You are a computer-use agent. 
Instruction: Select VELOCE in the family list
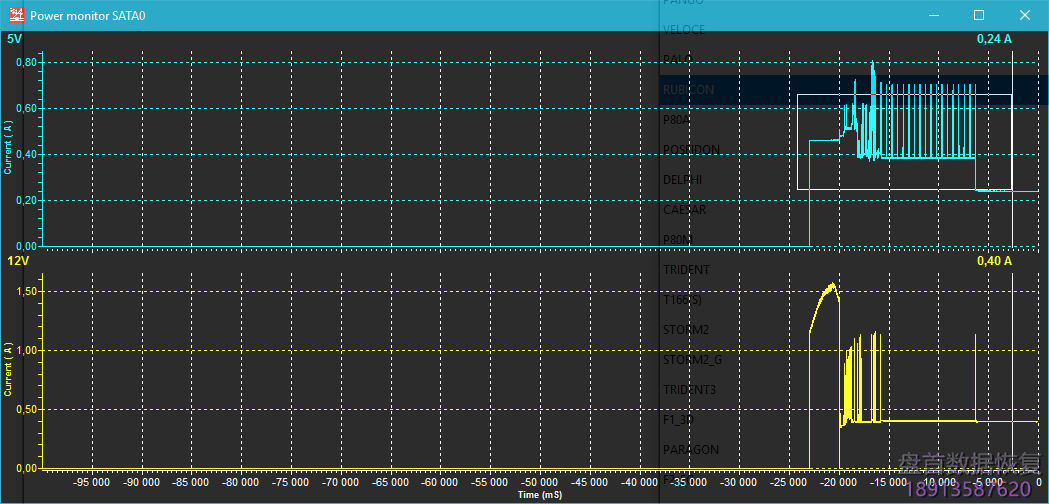684,30
